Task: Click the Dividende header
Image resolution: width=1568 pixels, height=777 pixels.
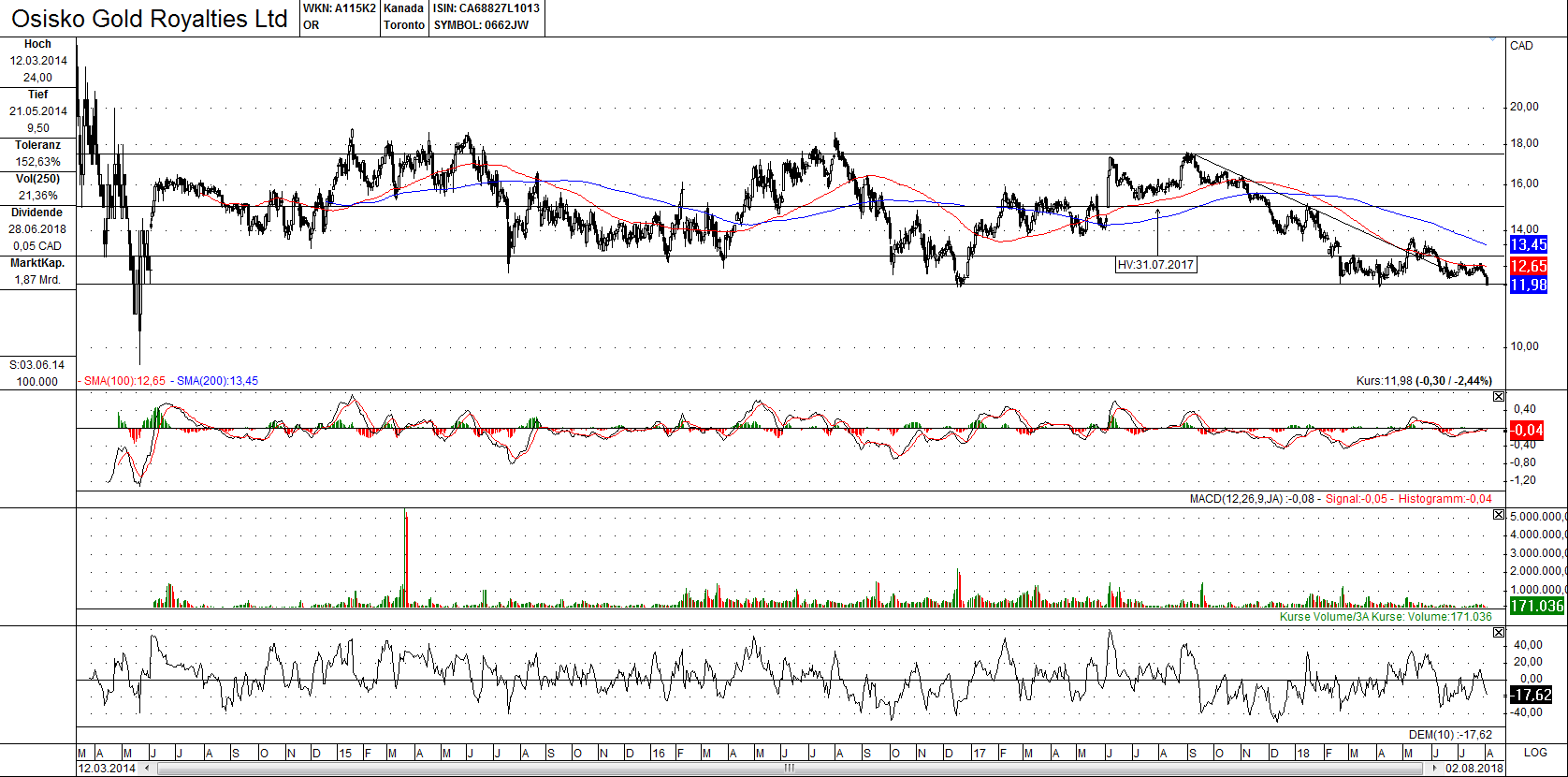Action: tap(37, 213)
